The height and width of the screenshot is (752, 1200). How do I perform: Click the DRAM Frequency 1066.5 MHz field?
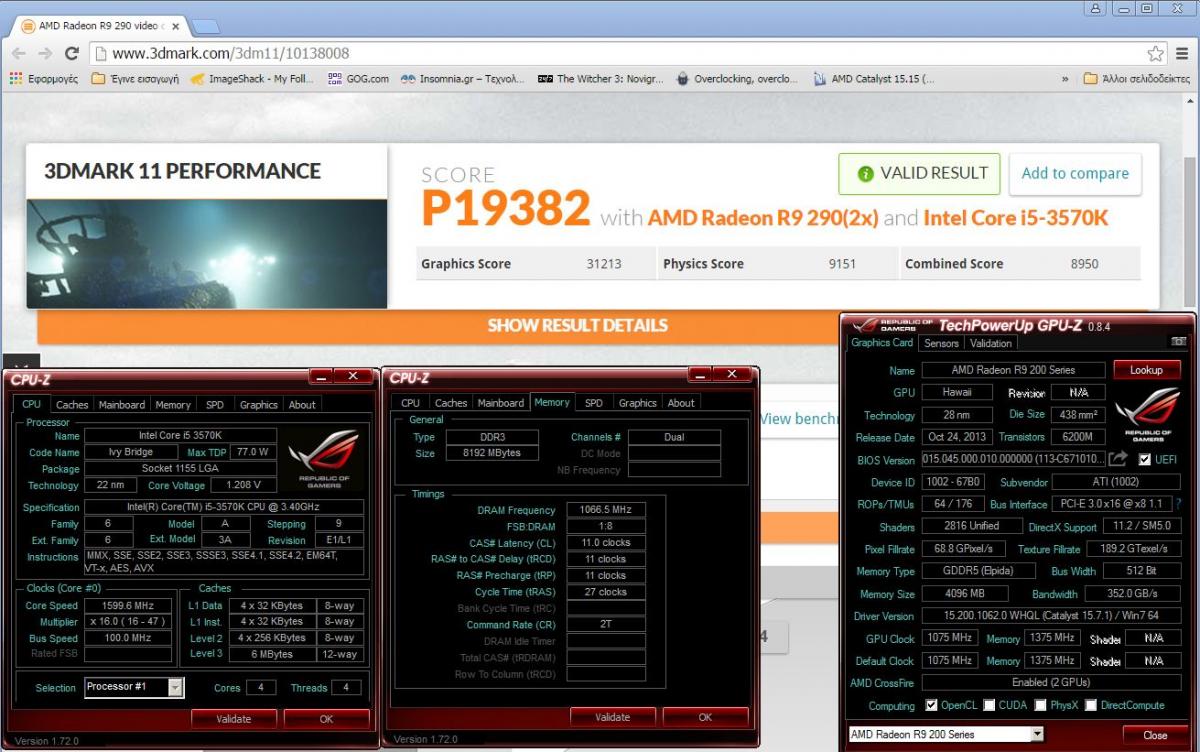(x=605, y=509)
